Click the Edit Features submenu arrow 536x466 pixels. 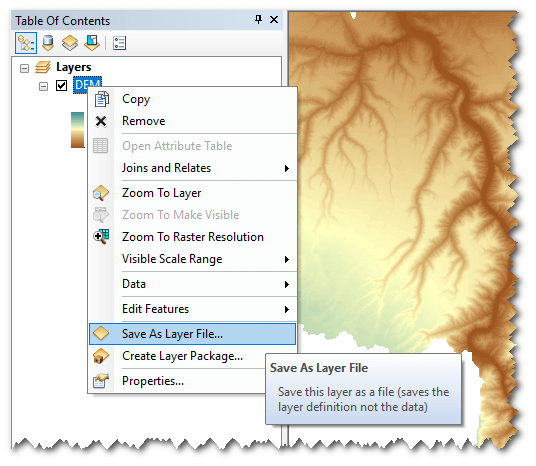click(x=287, y=309)
